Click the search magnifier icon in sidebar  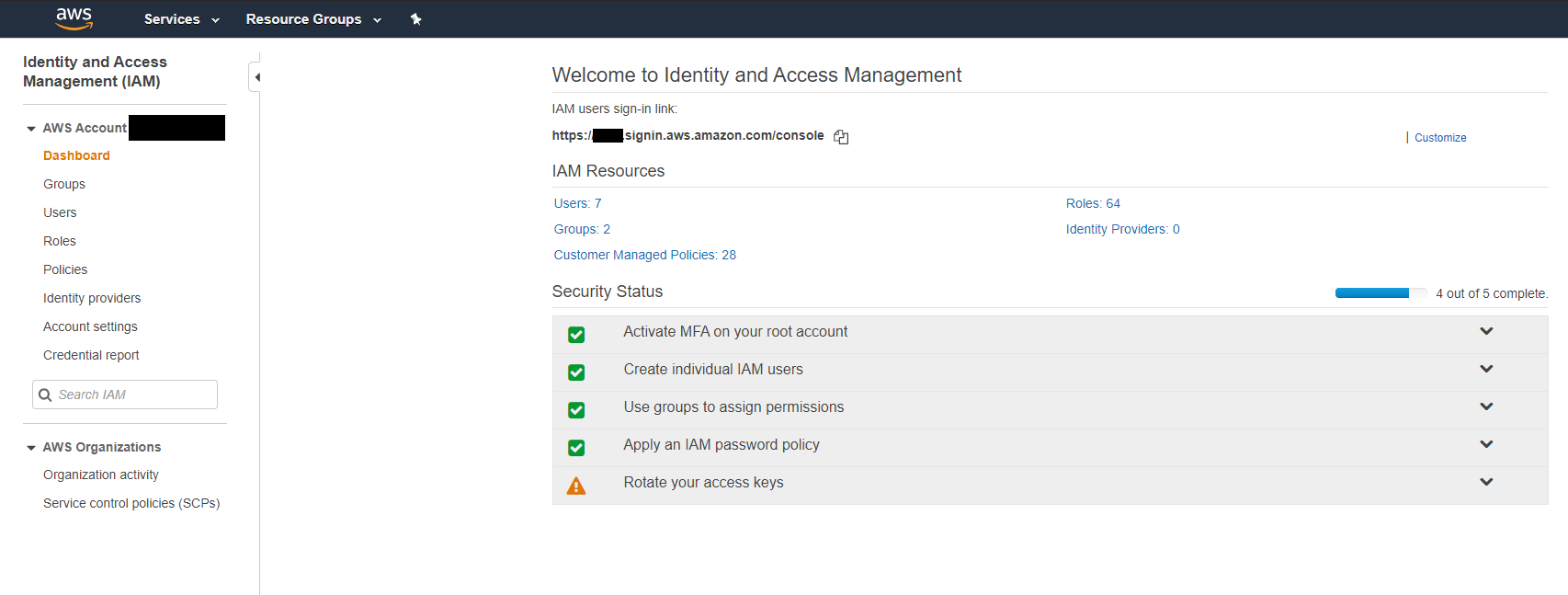(45, 395)
